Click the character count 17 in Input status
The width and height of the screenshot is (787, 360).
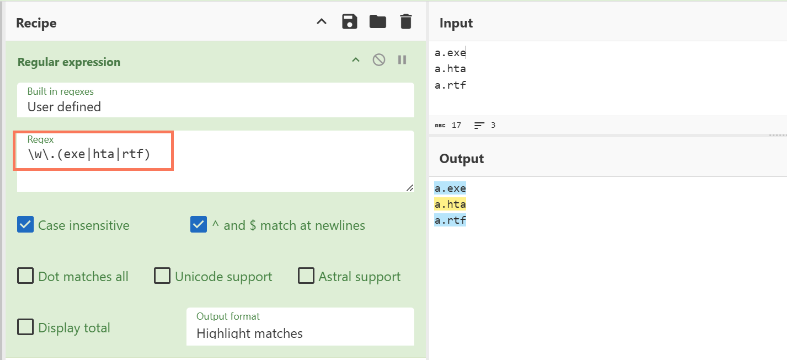point(456,126)
